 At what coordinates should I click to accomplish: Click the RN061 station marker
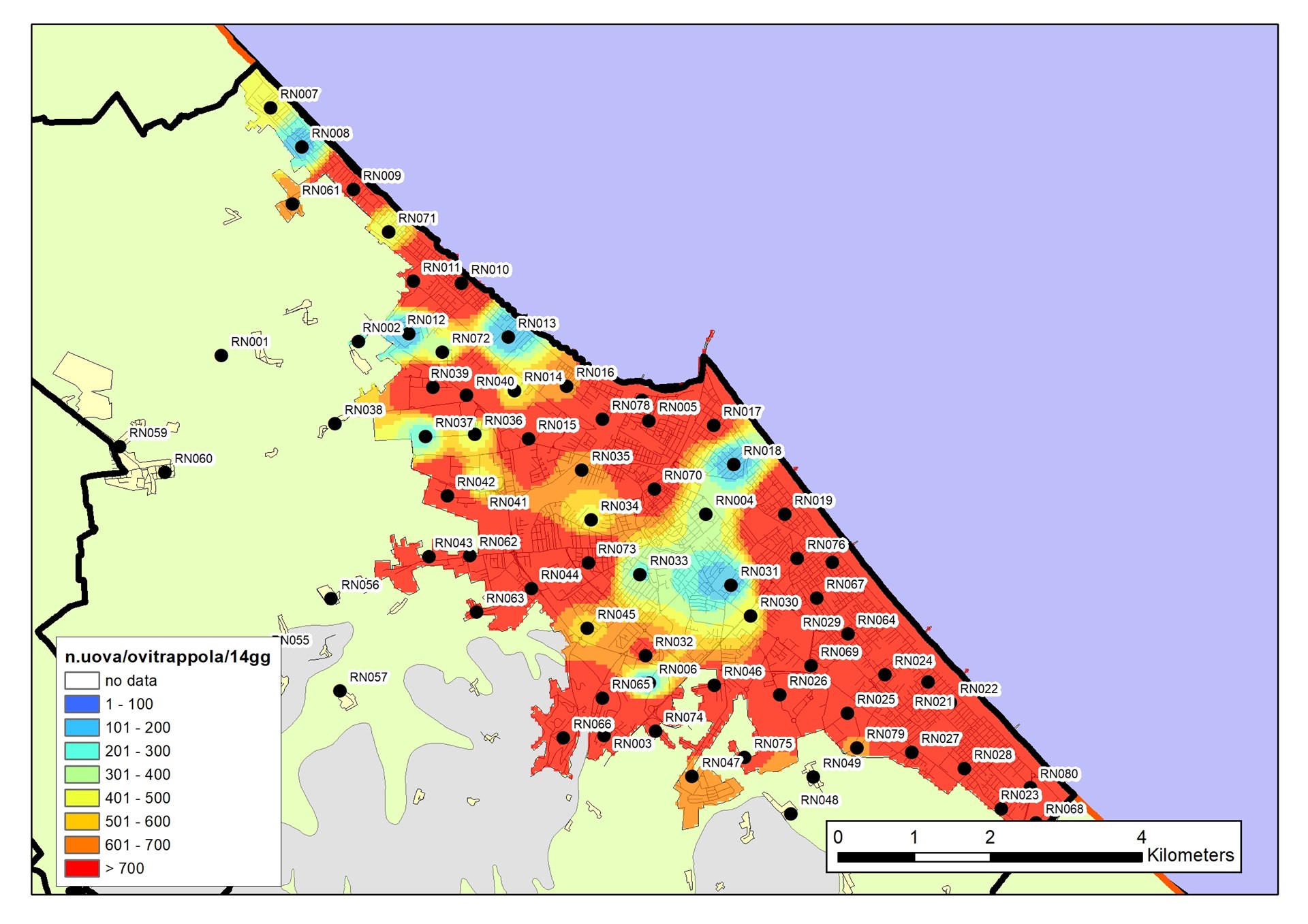pos(292,204)
